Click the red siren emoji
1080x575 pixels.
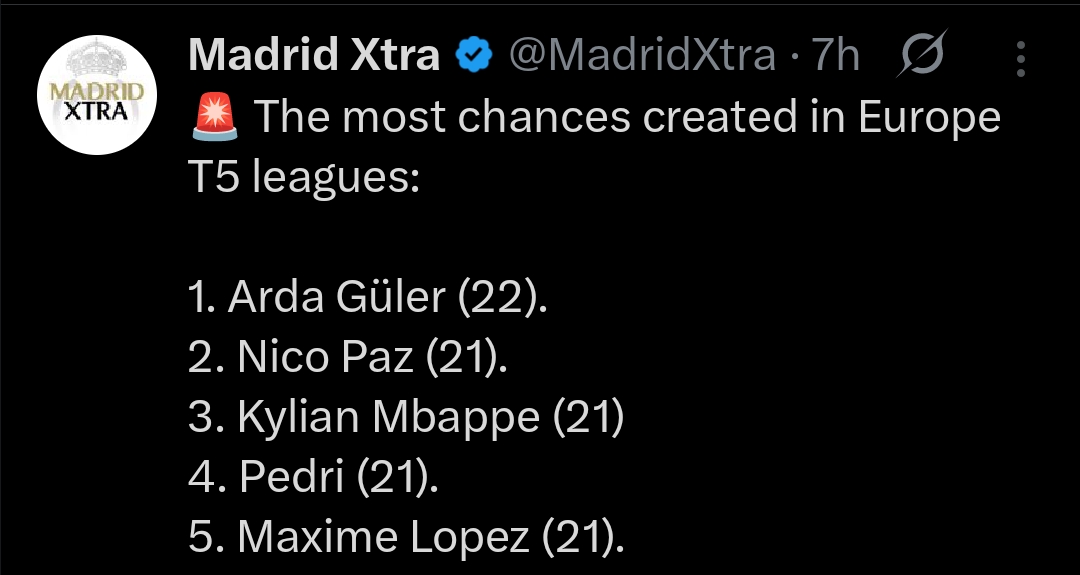point(212,117)
